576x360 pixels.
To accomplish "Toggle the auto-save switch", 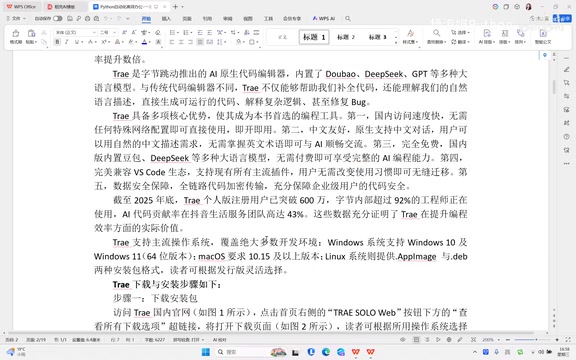I will pos(58,18).
